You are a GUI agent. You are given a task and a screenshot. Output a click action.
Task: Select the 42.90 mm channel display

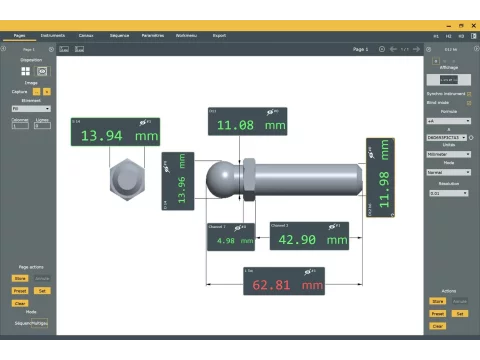coord(309,236)
